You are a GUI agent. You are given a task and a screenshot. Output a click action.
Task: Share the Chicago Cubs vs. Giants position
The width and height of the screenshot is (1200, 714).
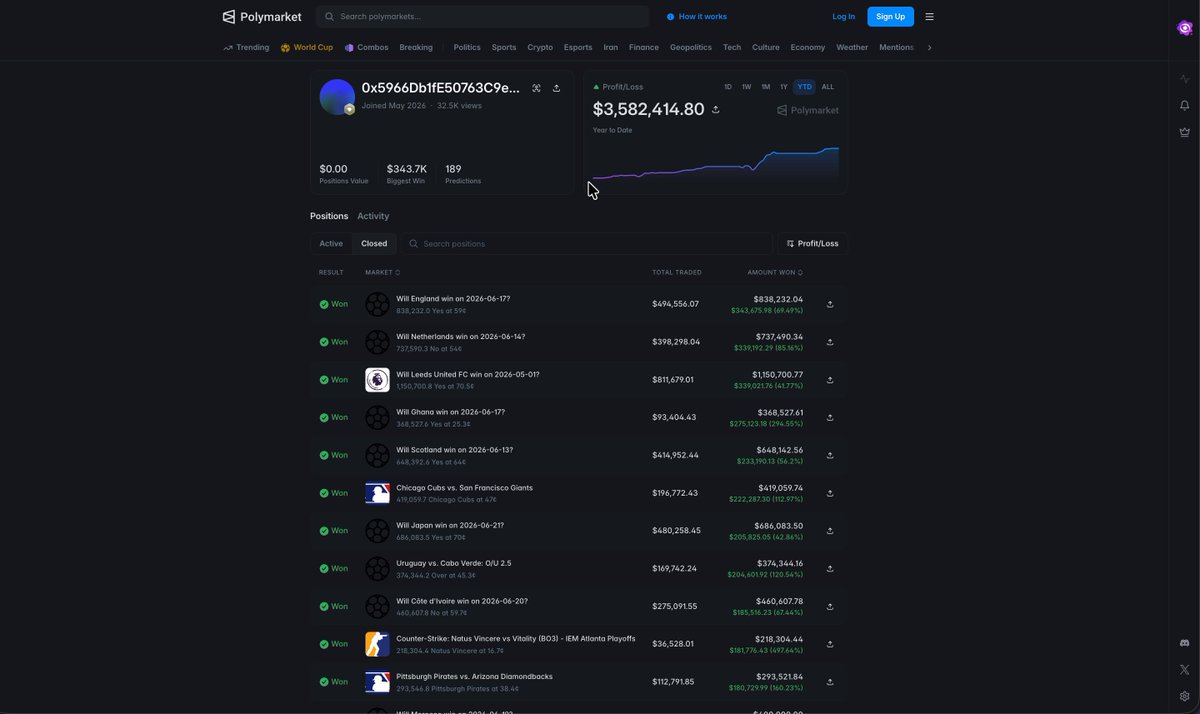(830, 493)
